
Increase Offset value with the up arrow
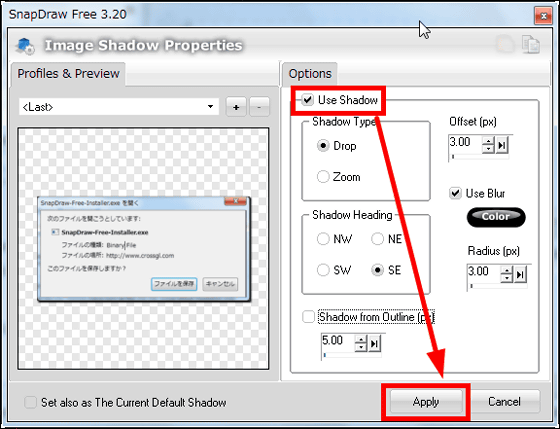click(488, 141)
